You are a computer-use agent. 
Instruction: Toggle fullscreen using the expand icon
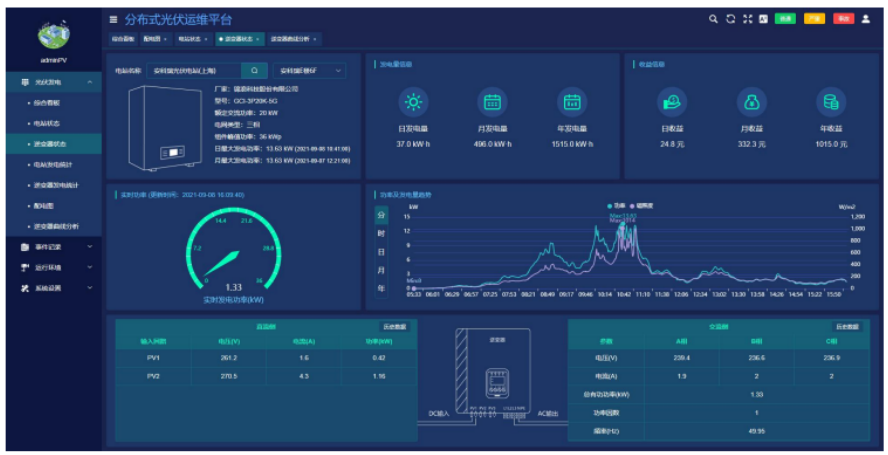click(747, 19)
